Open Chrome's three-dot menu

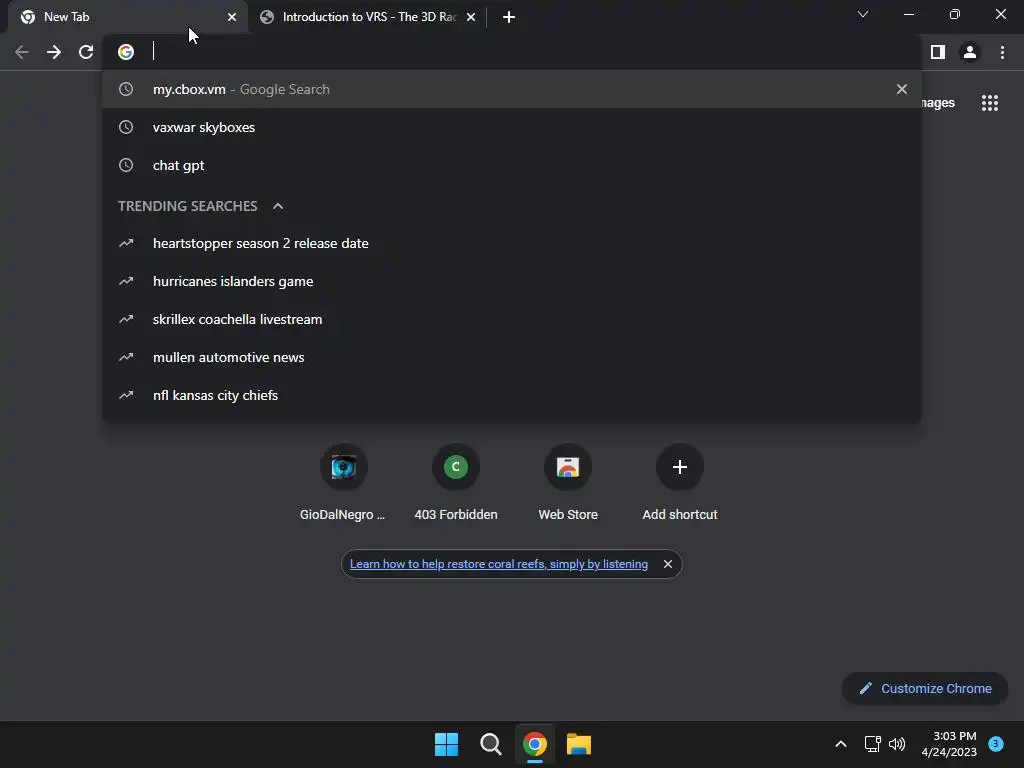[x=1002, y=52]
